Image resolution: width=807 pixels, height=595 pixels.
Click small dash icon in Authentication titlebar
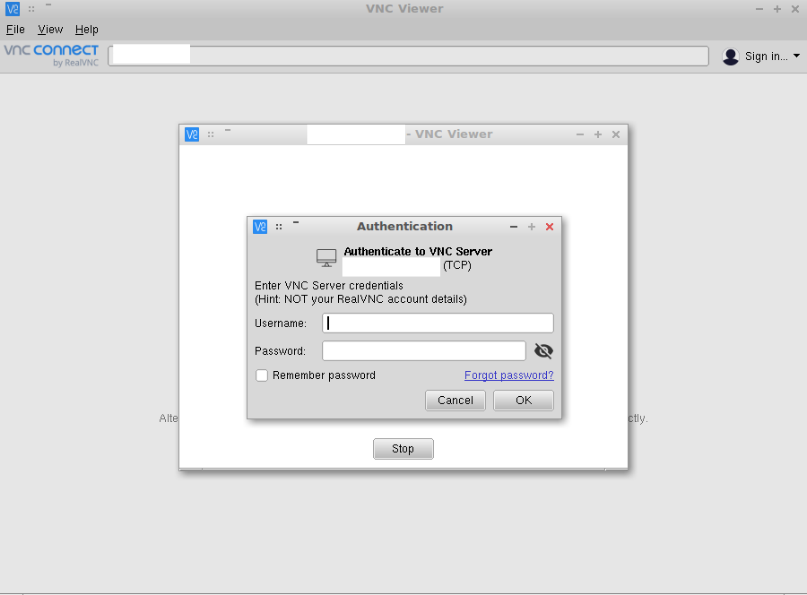pos(296,222)
